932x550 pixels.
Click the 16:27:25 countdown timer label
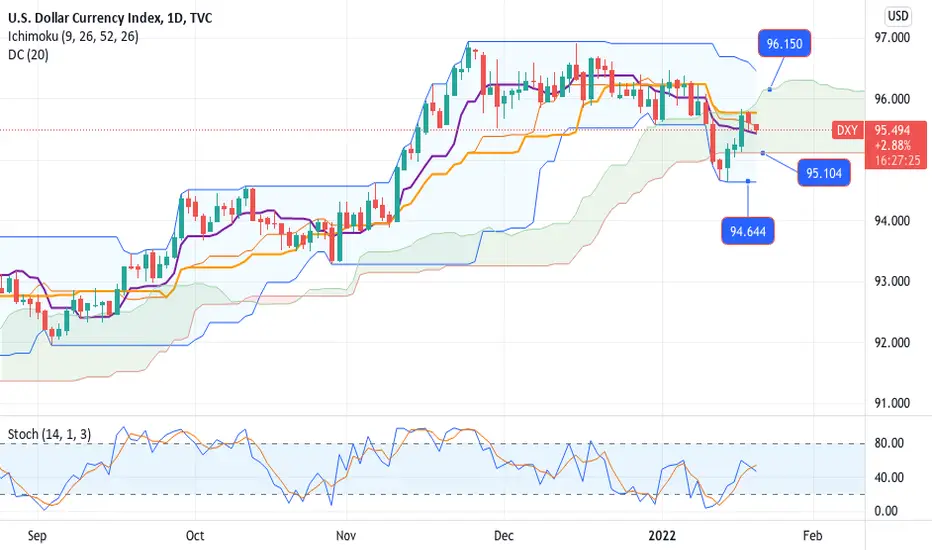tap(897, 160)
